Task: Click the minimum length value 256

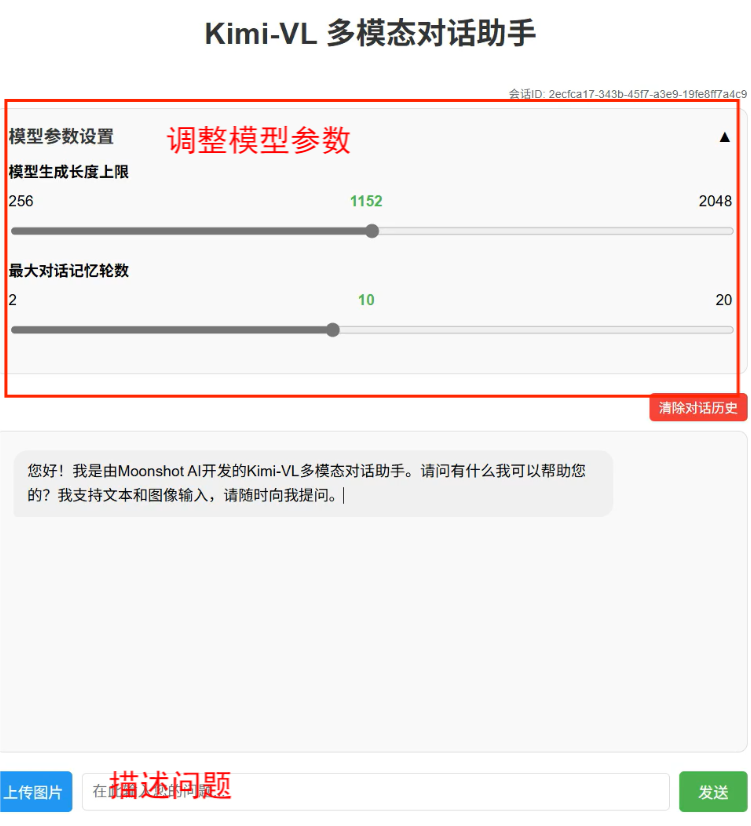Action: pos(21,201)
